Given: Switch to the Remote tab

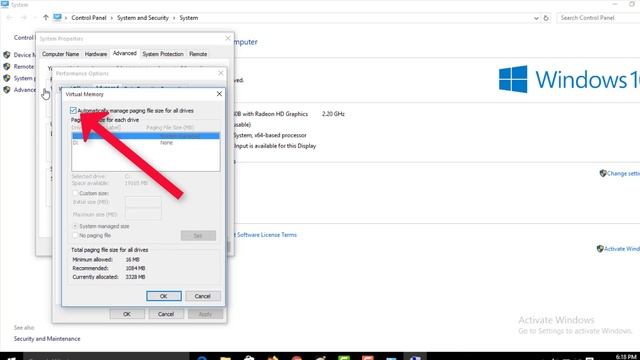Looking at the screenshot, I should coord(198,54).
